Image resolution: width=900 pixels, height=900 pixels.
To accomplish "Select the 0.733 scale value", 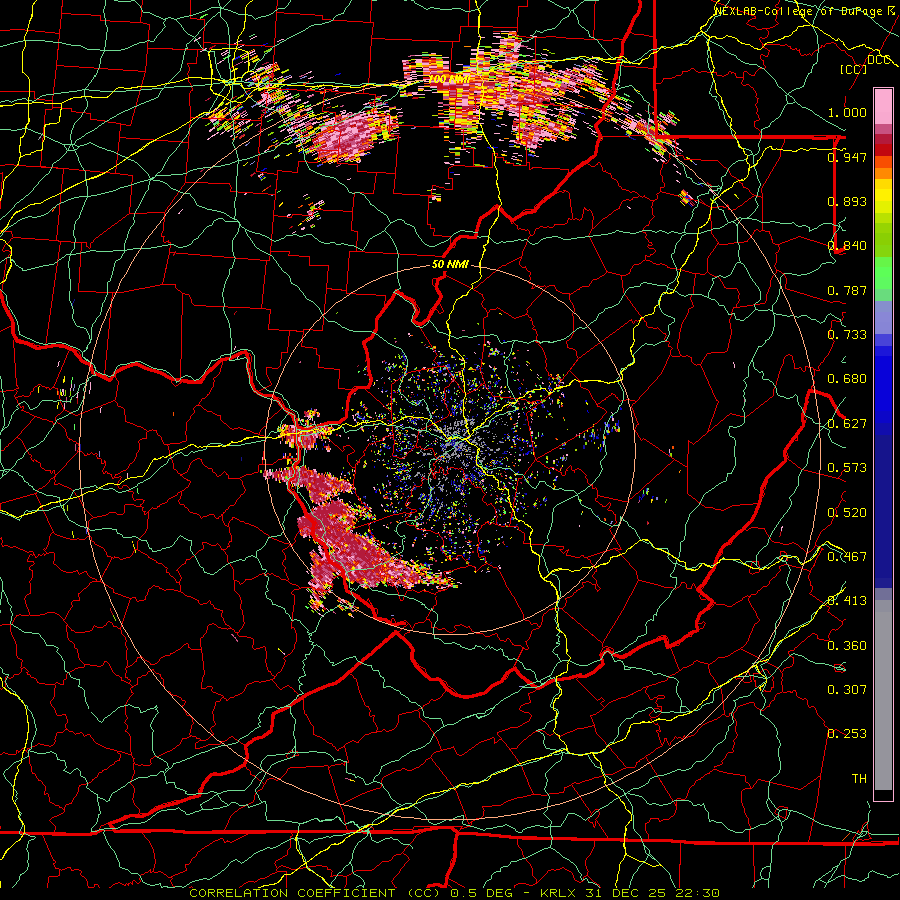I will tap(847, 335).
